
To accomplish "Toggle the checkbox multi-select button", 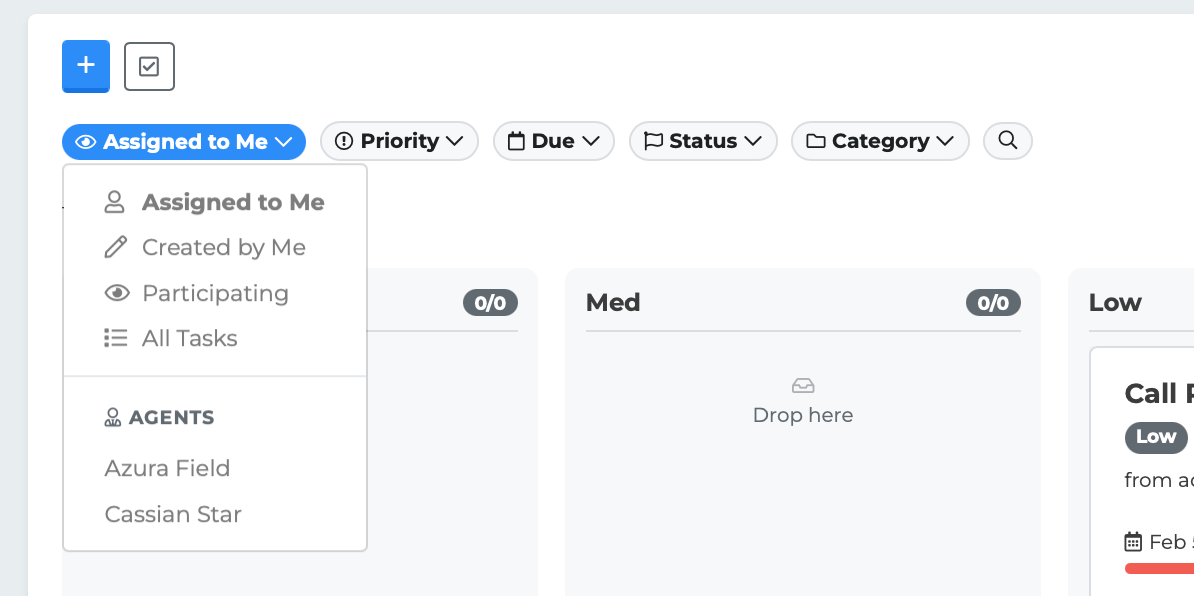I will point(149,66).
